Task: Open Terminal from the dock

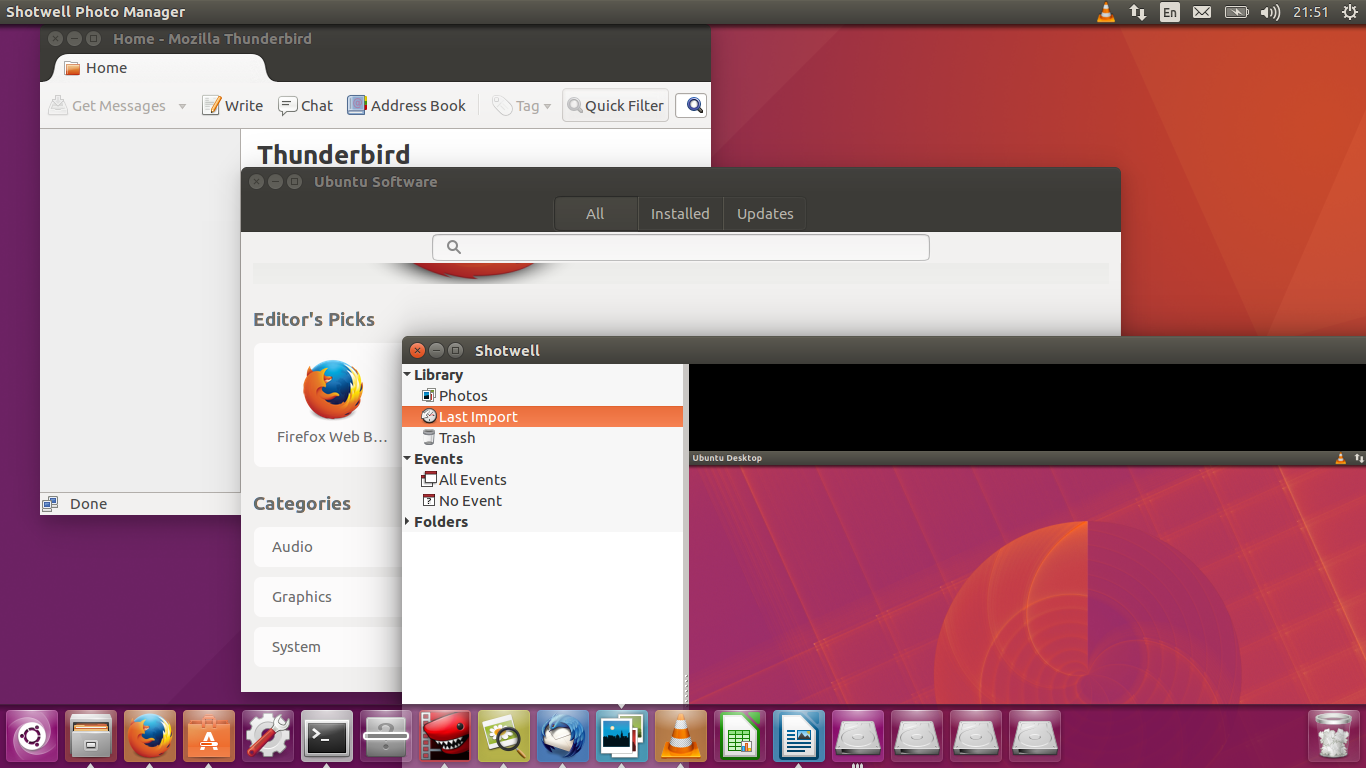Action: pyautogui.click(x=327, y=737)
